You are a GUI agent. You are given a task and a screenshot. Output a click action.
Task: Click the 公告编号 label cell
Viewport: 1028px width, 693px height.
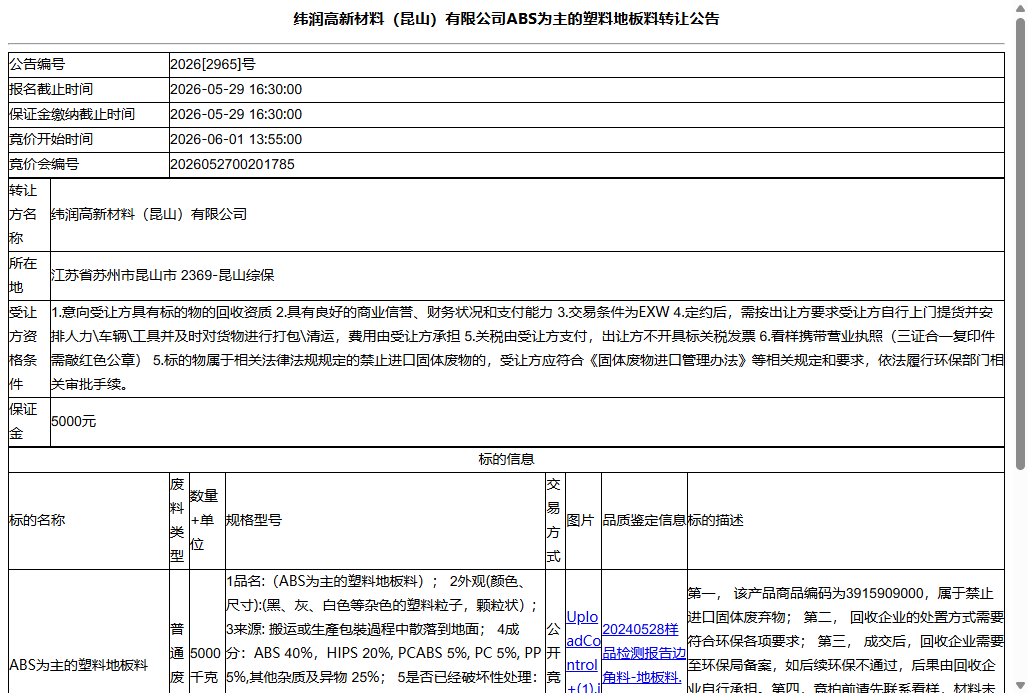pos(89,64)
